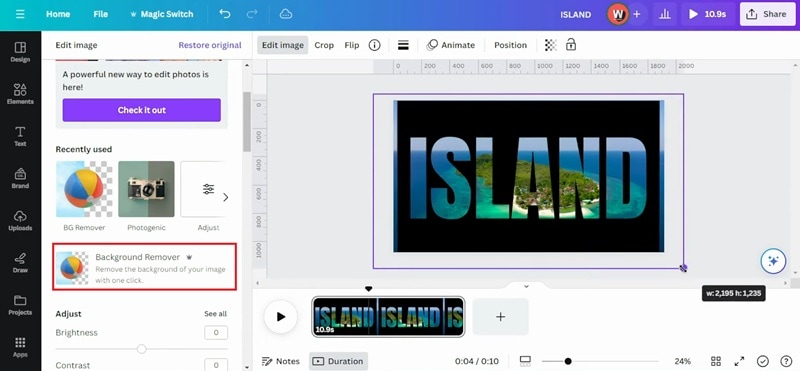Click the cloud save status icon
The height and width of the screenshot is (371, 800).
click(286, 14)
